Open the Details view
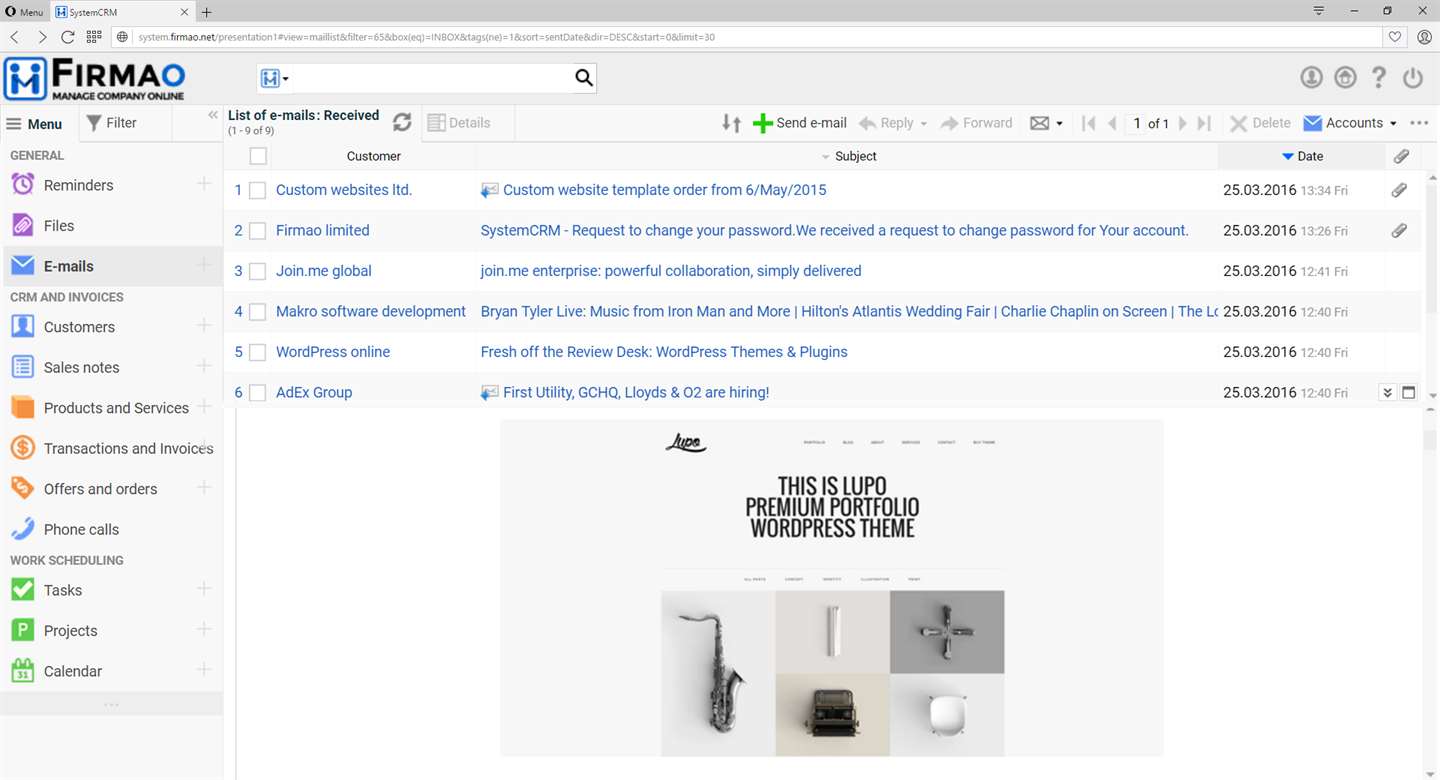1440x780 pixels. pyautogui.click(x=459, y=123)
